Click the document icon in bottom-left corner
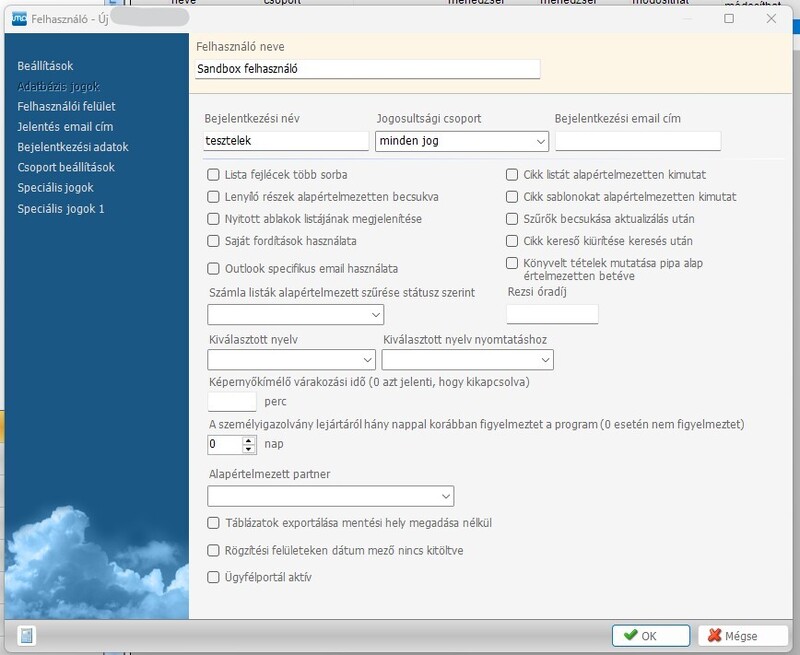The image size is (800, 655). pyautogui.click(x=27, y=635)
